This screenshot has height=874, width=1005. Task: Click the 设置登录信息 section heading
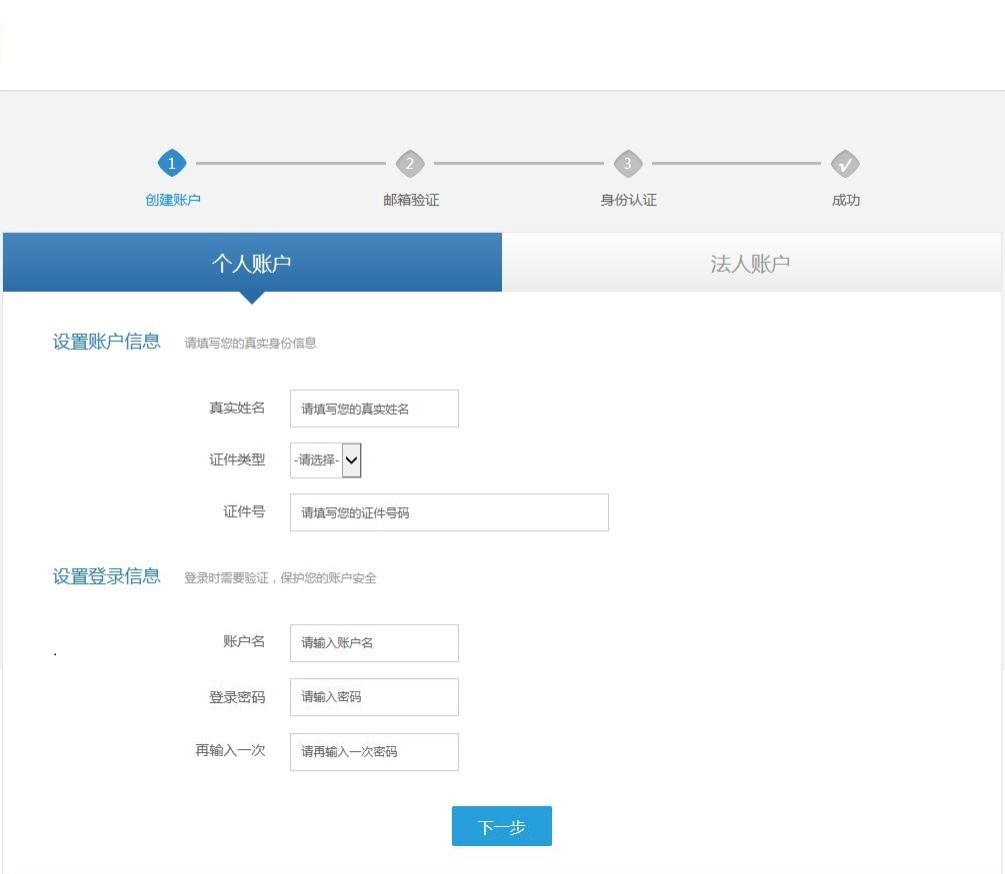(x=106, y=577)
